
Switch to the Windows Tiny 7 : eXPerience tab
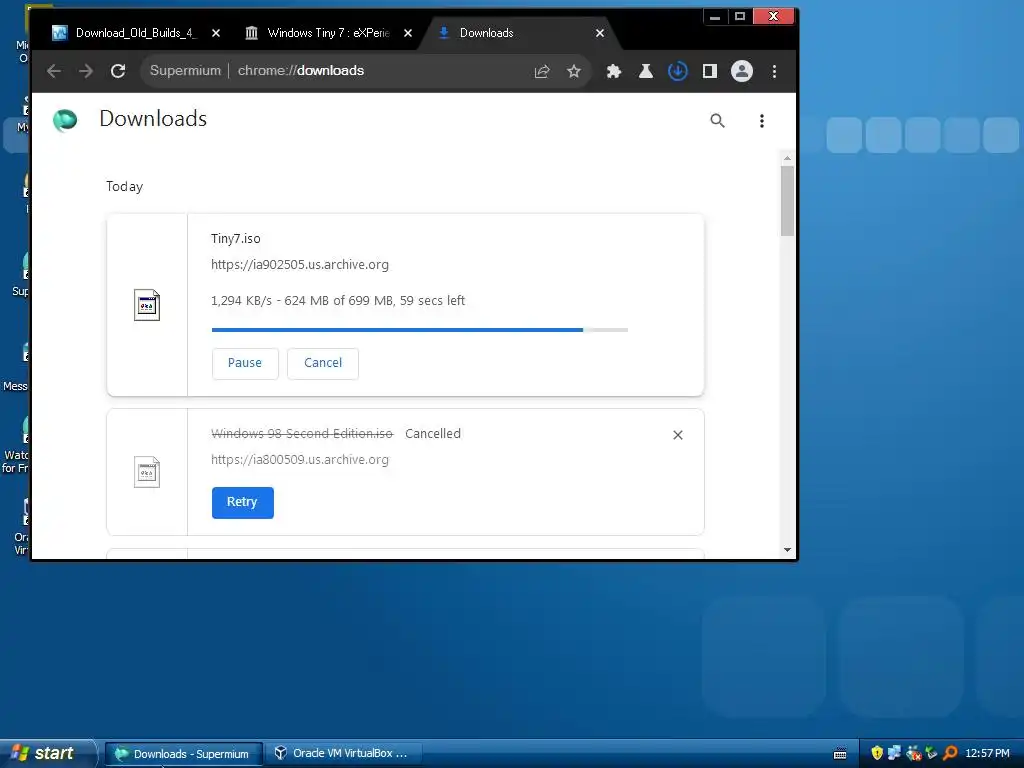pos(328,33)
